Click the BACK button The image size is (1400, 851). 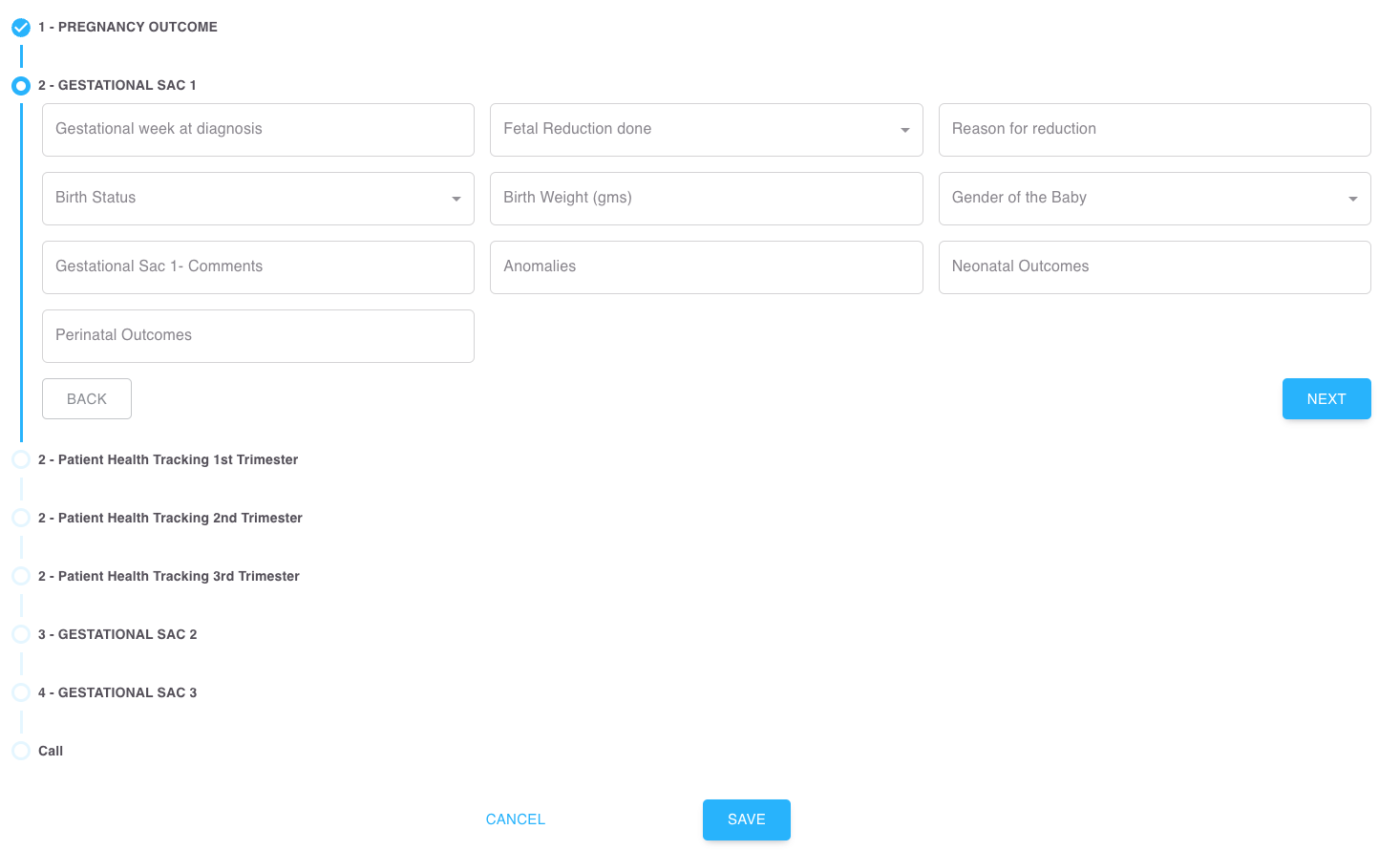tap(87, 399)
